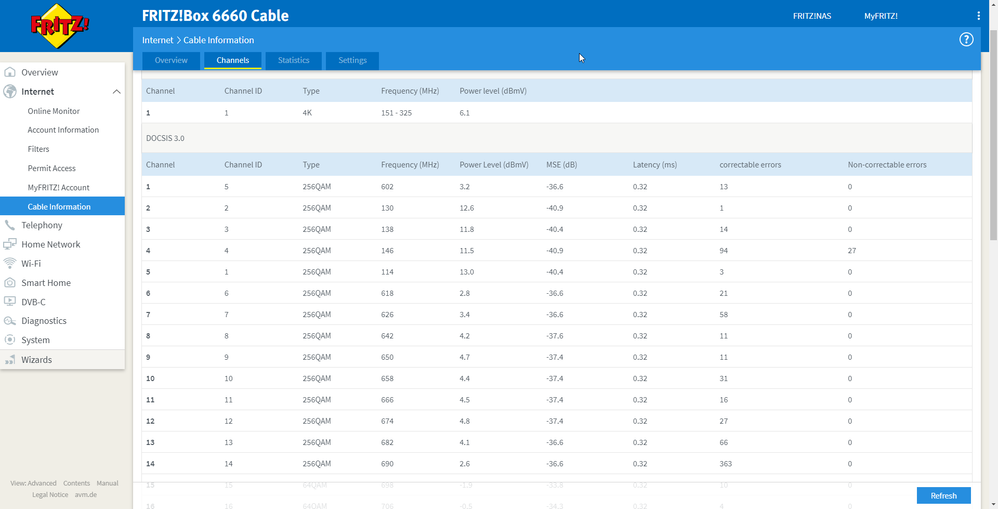Open the Settings tab

352,61
